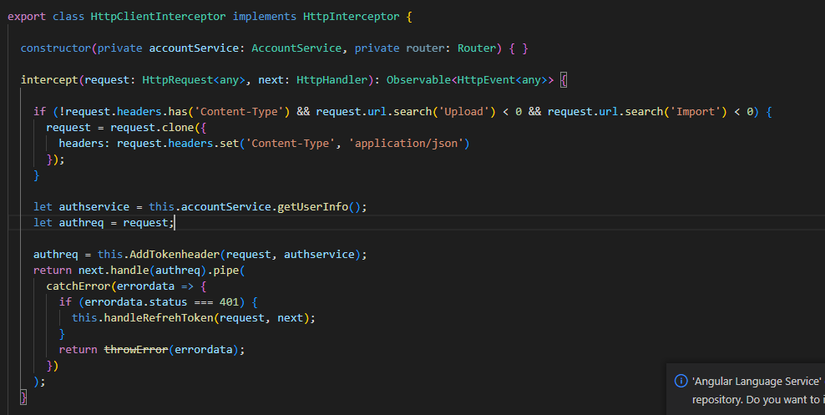Click the Observable return type
Image resolution: width=825 pixels, height=415 pixels.
pyautogui.click(x=419, y=80)
